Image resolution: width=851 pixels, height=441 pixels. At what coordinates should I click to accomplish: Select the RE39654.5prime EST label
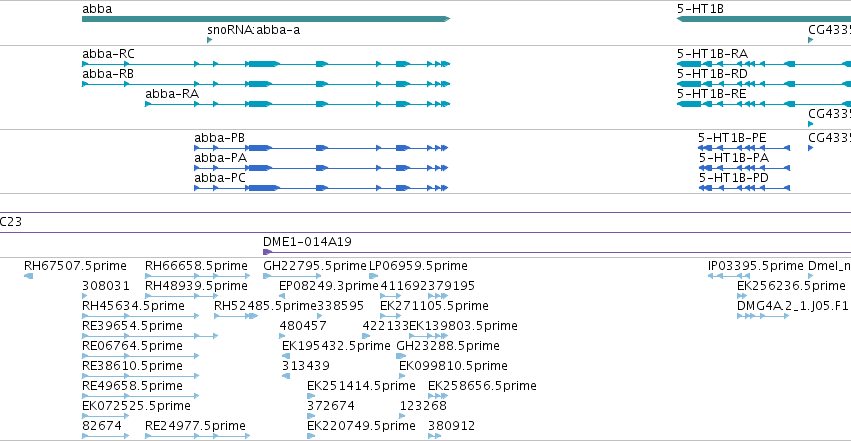pyautogui.click(x=132, y=326)
